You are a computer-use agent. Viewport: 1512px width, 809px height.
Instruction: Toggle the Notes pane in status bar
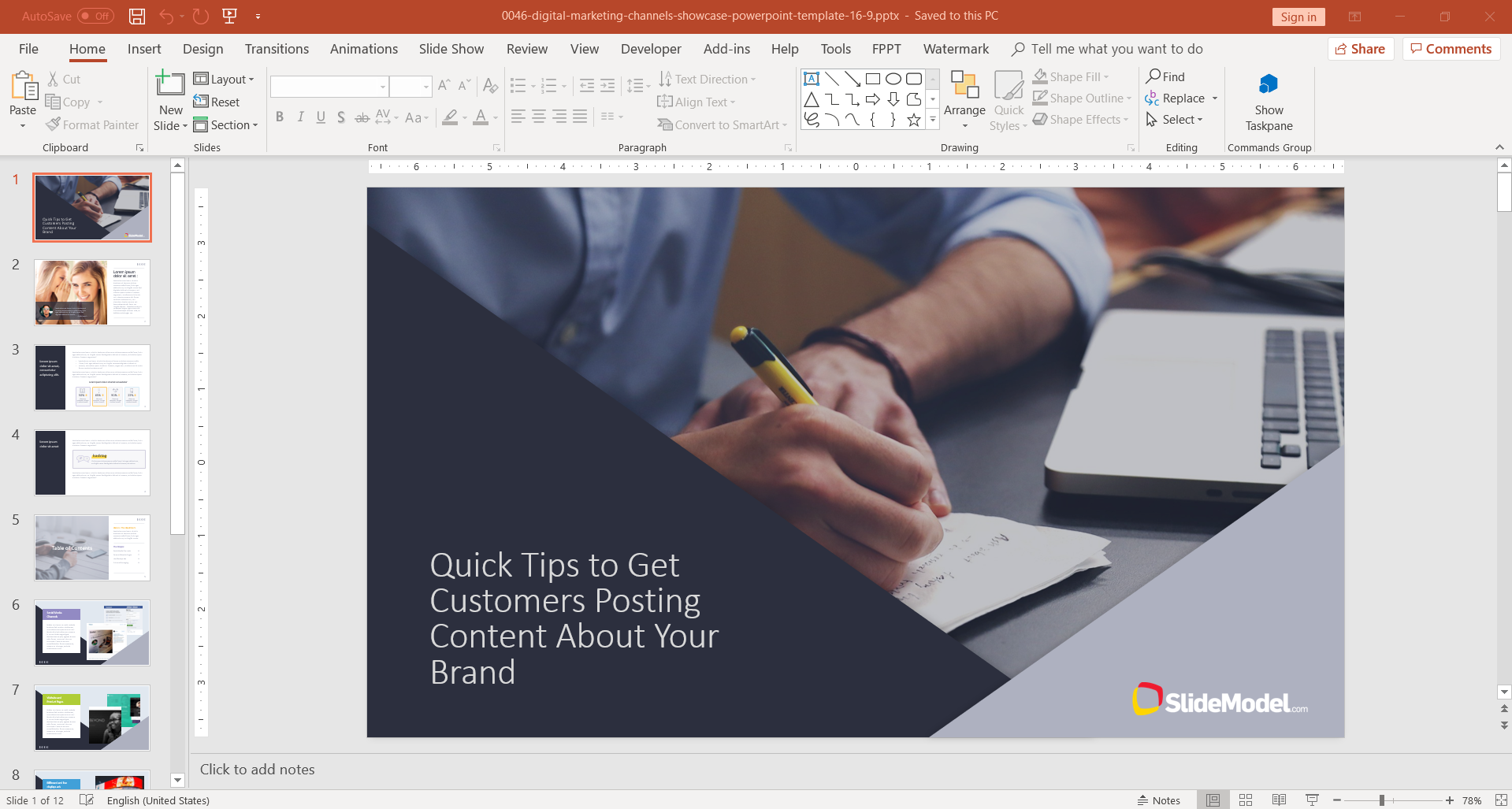pyautogui.click(x=1159, y=800)
